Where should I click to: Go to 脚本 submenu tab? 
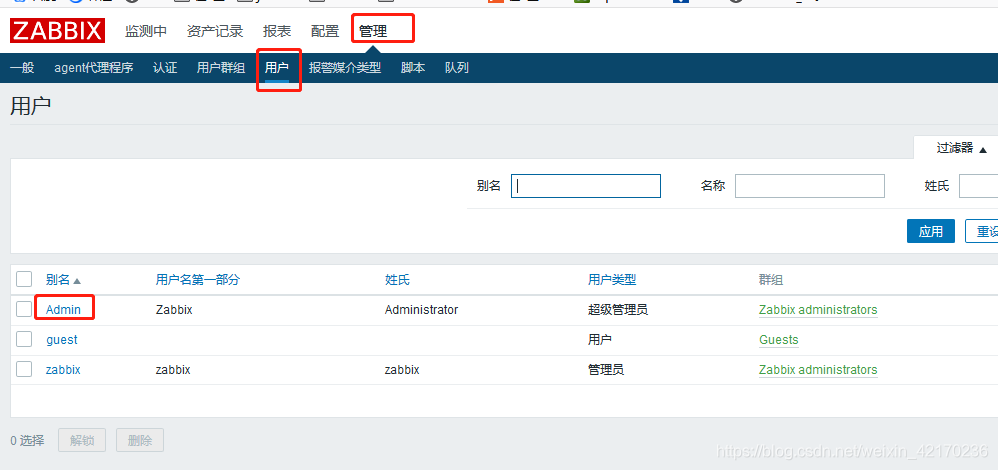[x=413, y=68]
